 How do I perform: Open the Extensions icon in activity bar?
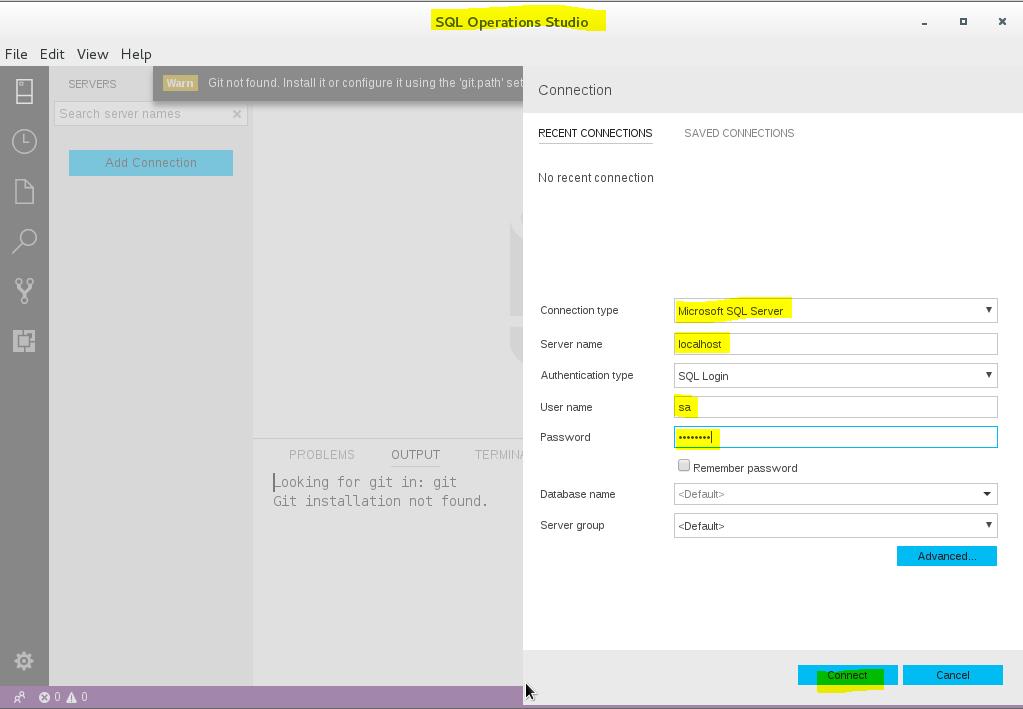[x=24, y=341]
